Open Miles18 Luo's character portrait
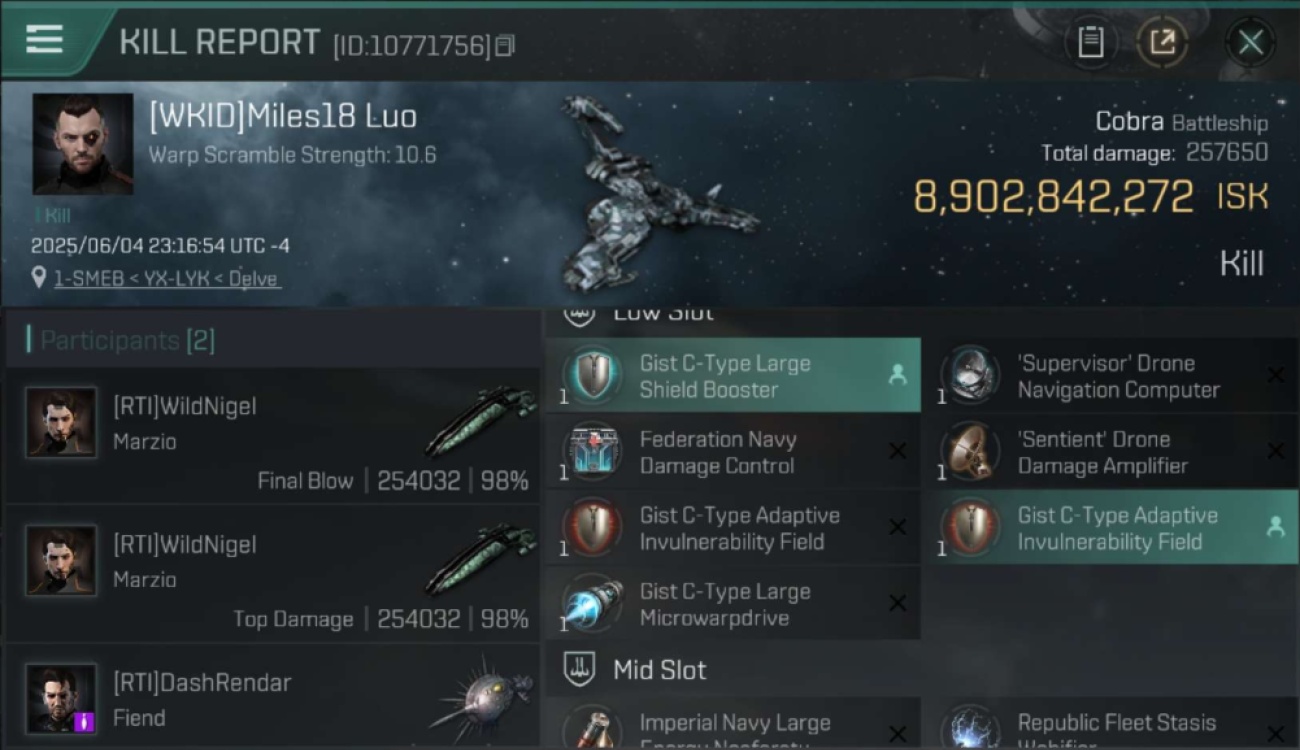The image size is (1300, 750). pos(83,144)
